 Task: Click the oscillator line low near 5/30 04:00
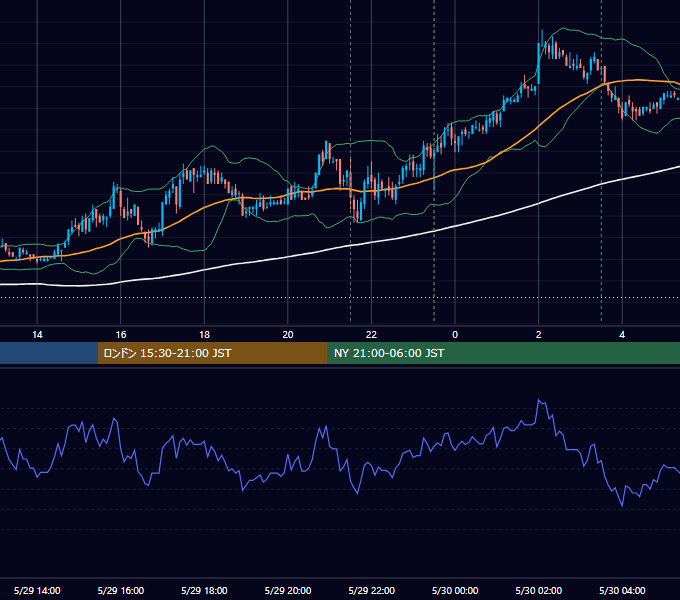coord(622,505)
